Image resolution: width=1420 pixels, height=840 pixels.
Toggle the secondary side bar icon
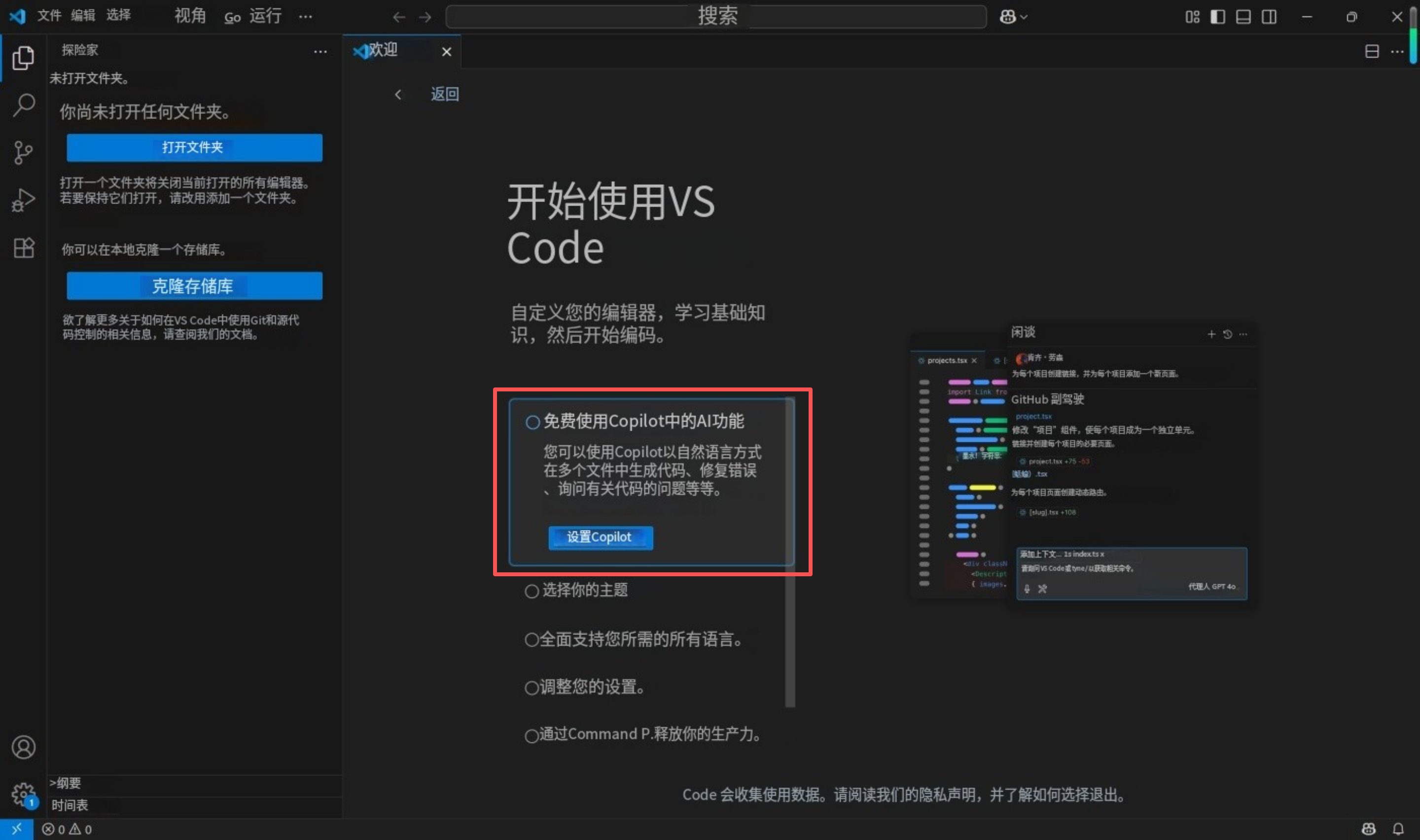pyautogui.click(x=1269, y=17)
